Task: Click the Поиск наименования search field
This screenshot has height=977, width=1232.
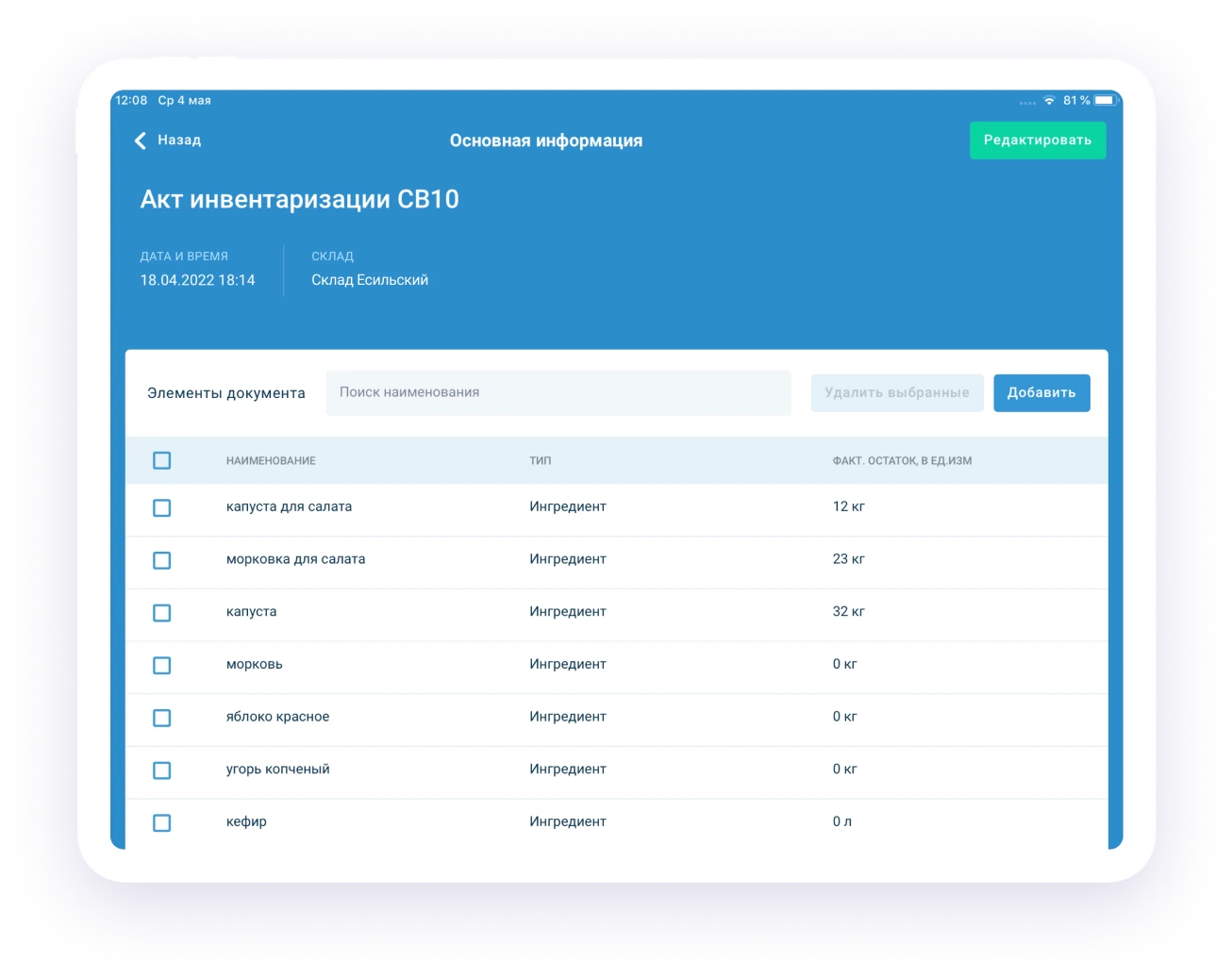Action: click(x=558, y=392)
